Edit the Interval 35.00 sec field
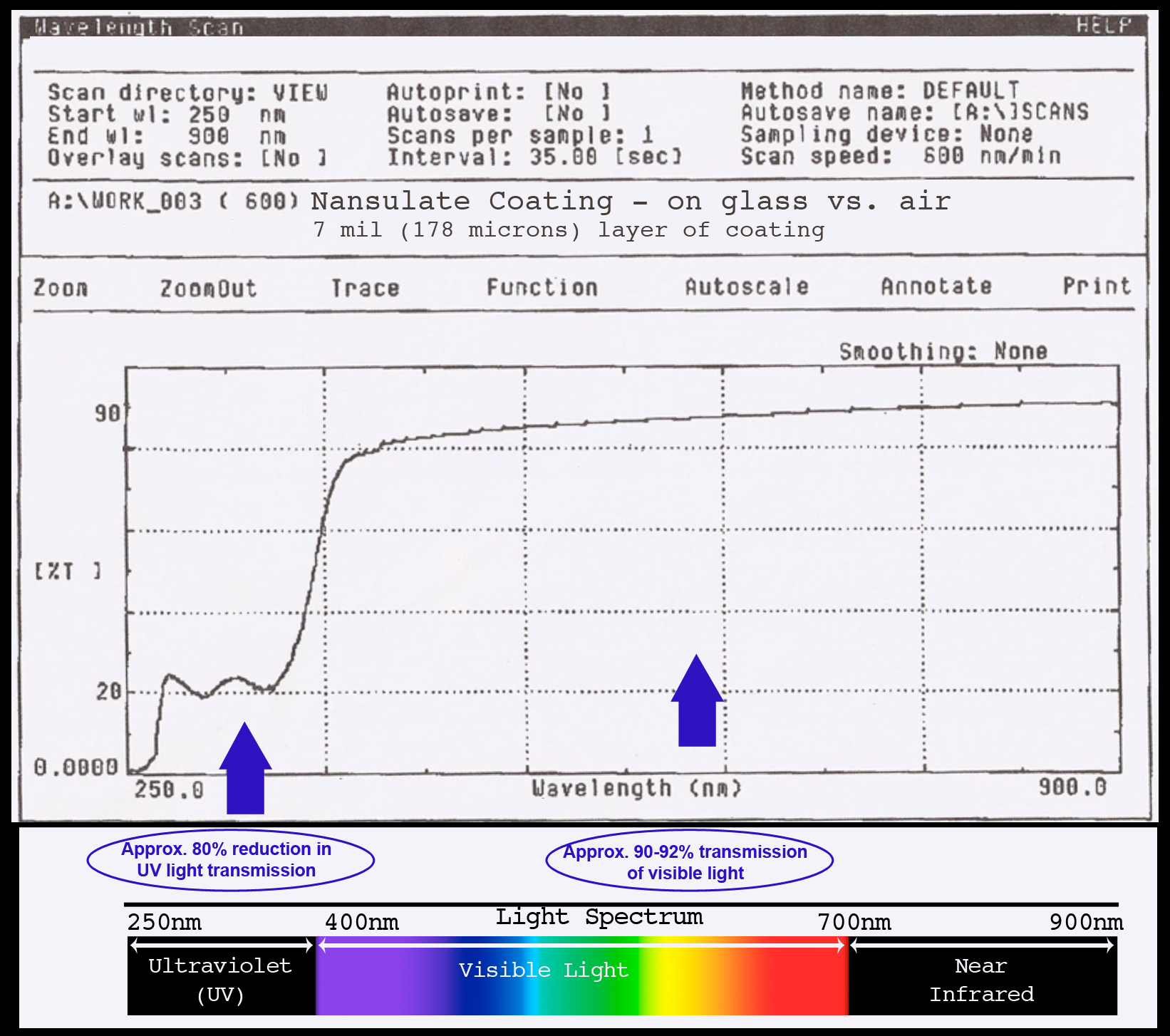 (534, 156)
